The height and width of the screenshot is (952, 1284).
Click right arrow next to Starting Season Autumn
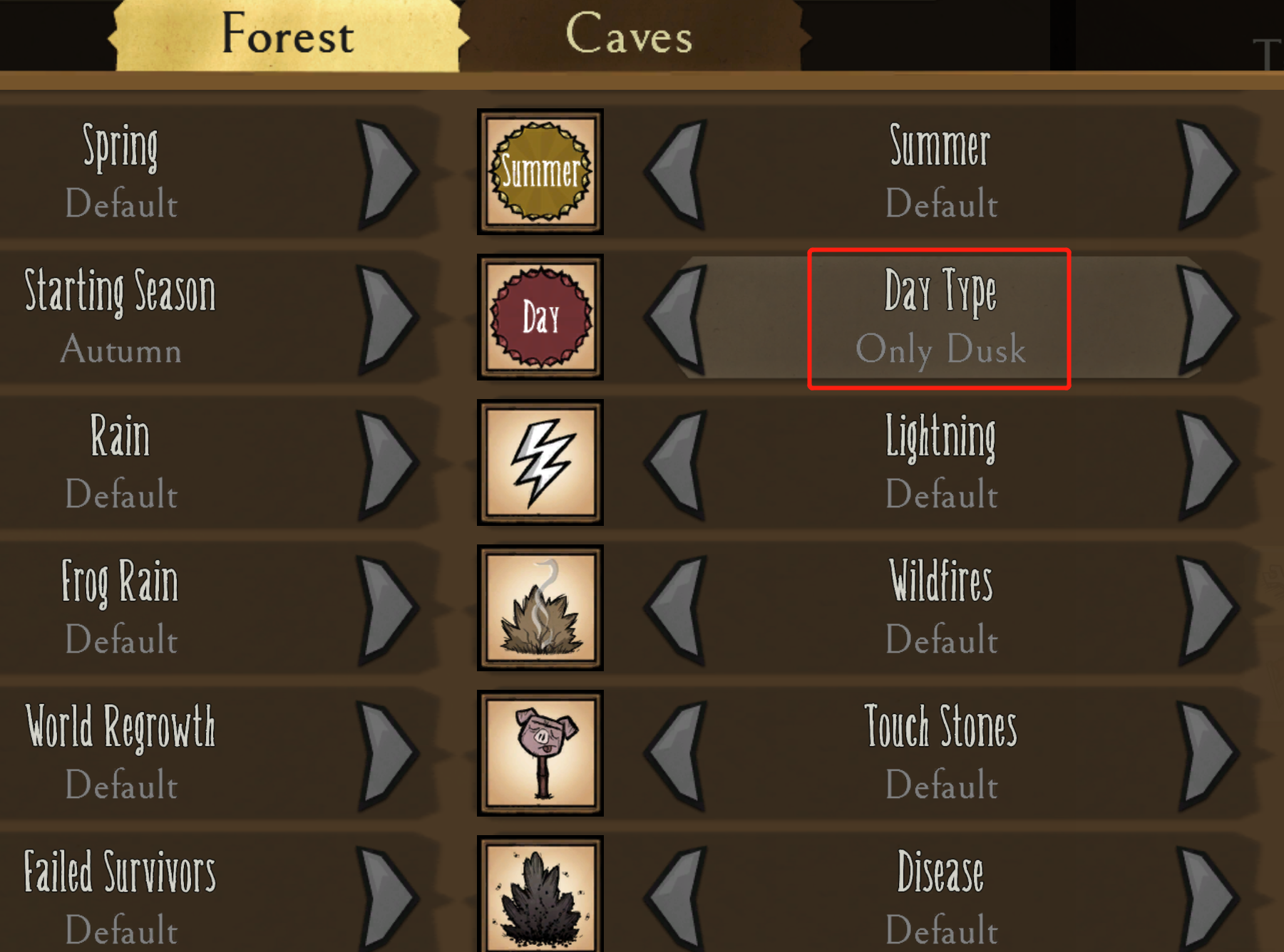coord(386,318)
